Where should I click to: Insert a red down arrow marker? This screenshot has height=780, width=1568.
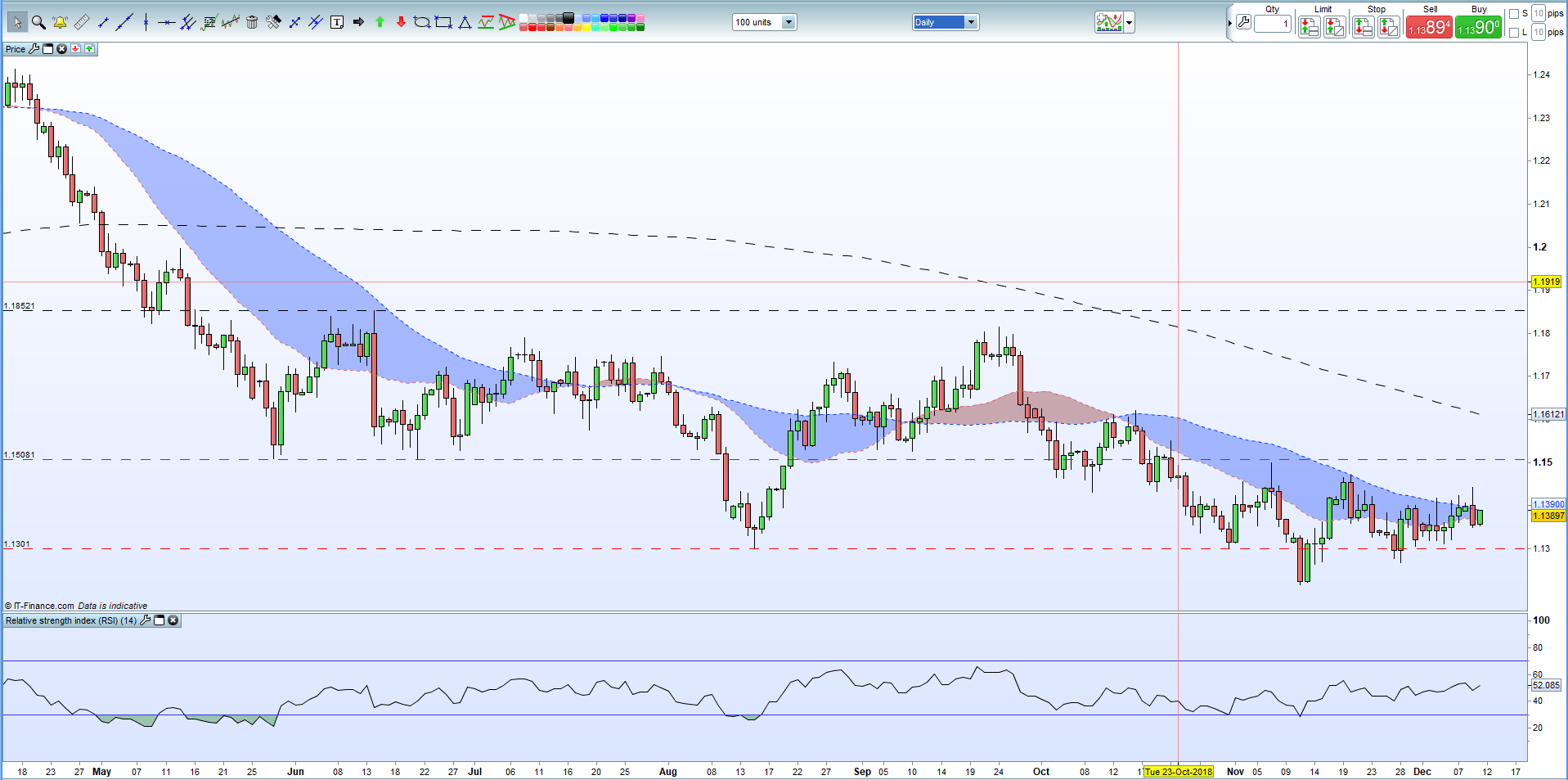[x=401, y=22]
